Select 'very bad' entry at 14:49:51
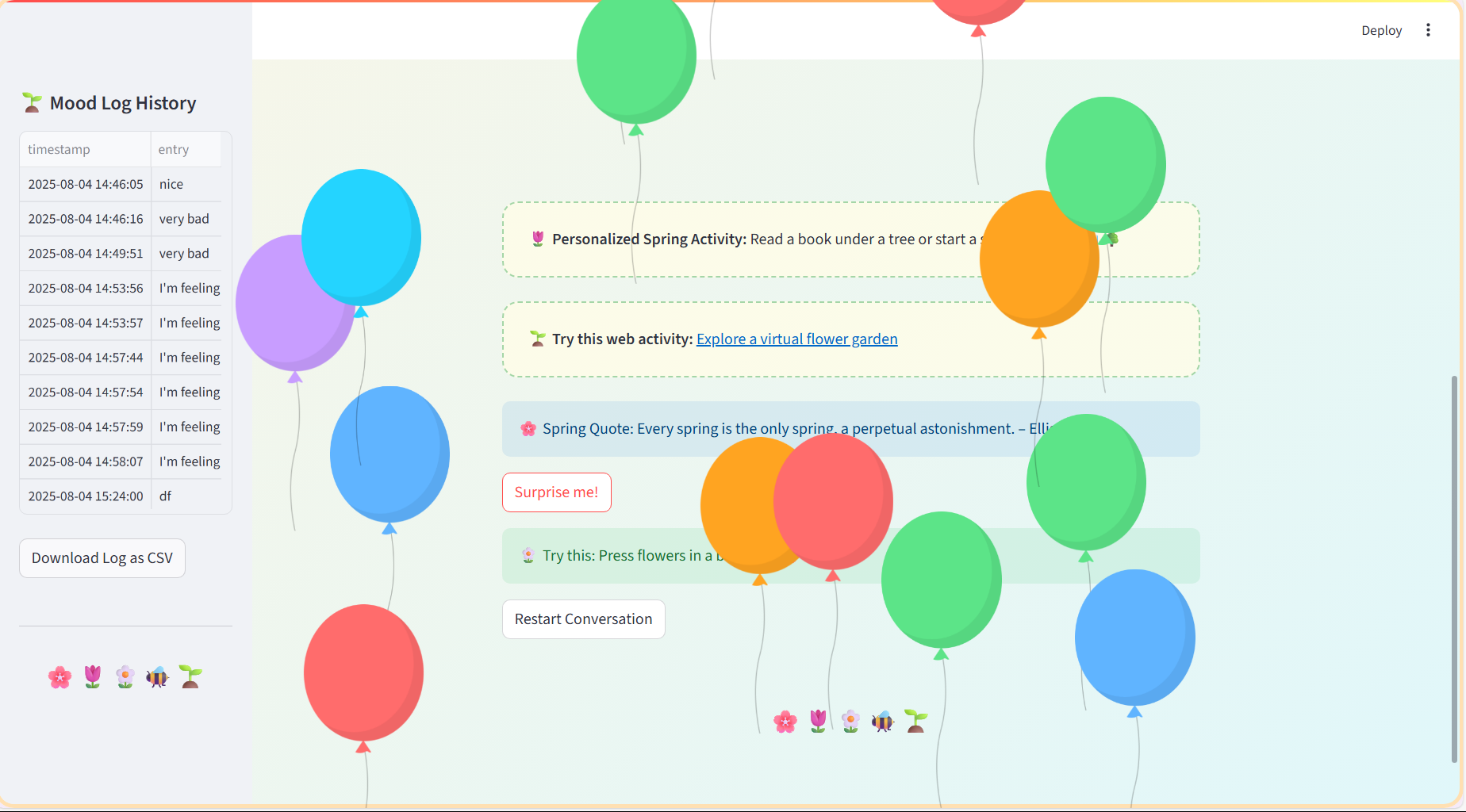1466x812 pixels. pyautogui.click(x=186, y=254)
